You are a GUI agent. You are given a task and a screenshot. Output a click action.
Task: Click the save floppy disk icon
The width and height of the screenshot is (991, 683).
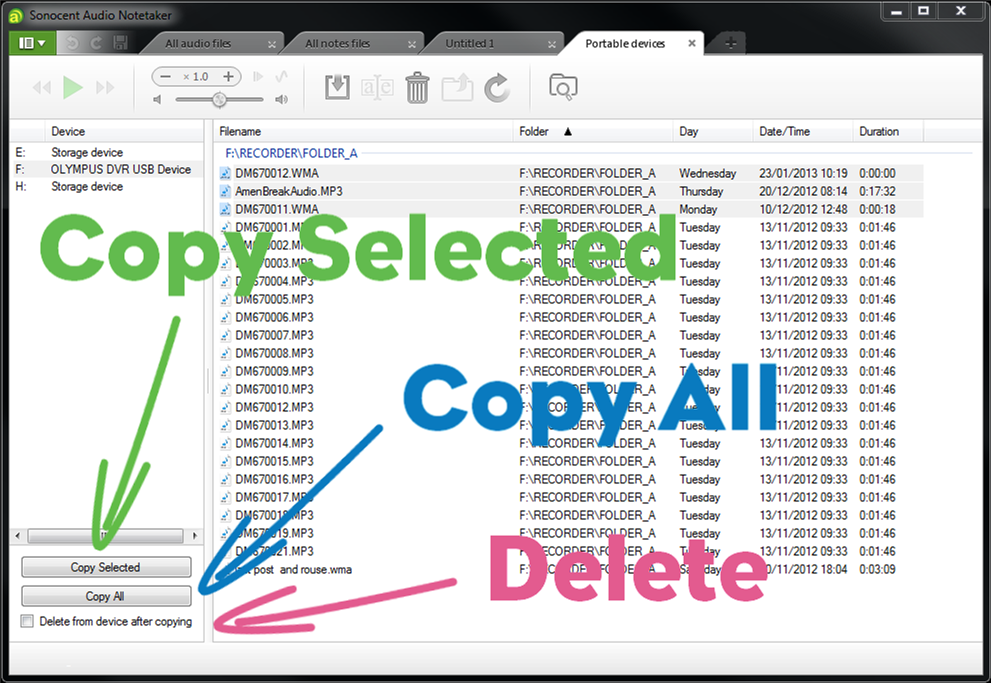[x=120, y=43]
